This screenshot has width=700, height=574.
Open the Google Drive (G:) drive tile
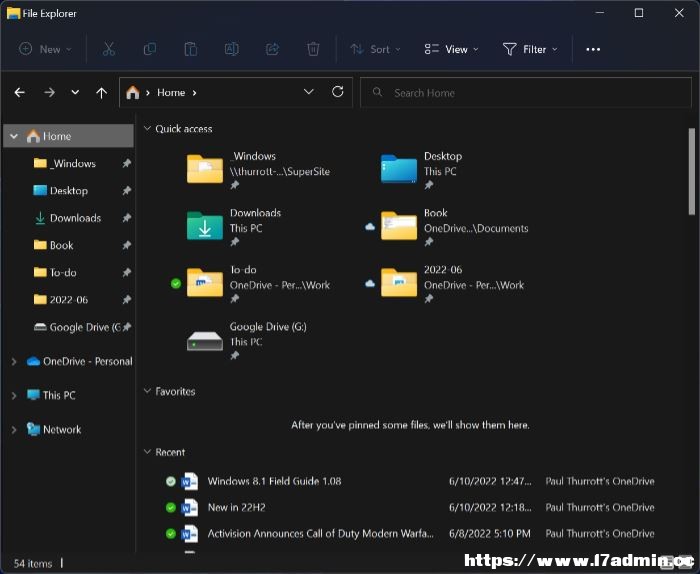point(205,341)
